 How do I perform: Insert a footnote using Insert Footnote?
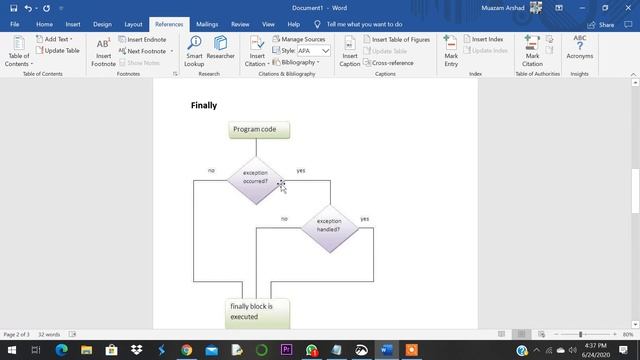click(103, 51)
